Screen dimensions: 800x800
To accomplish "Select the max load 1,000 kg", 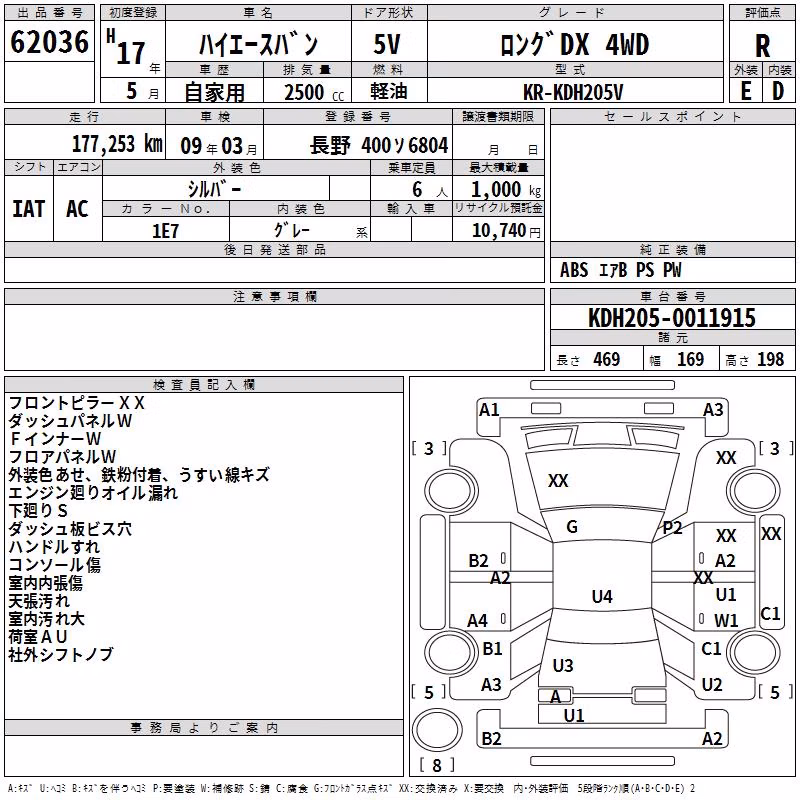I will [x=506, y=190].
